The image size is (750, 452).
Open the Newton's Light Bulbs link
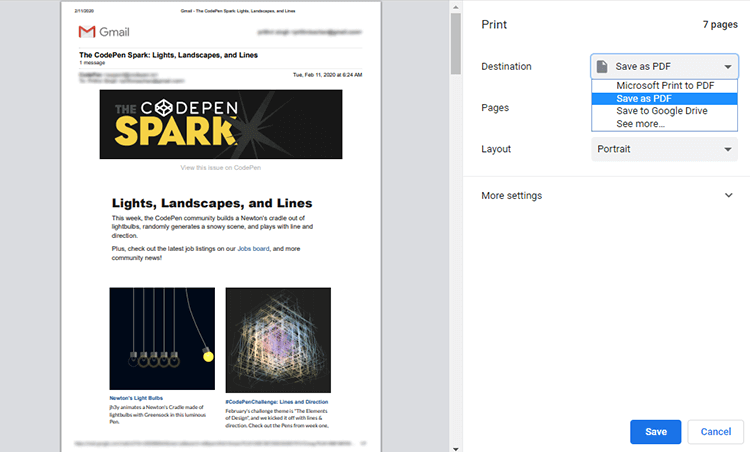[x=136, y=398]
